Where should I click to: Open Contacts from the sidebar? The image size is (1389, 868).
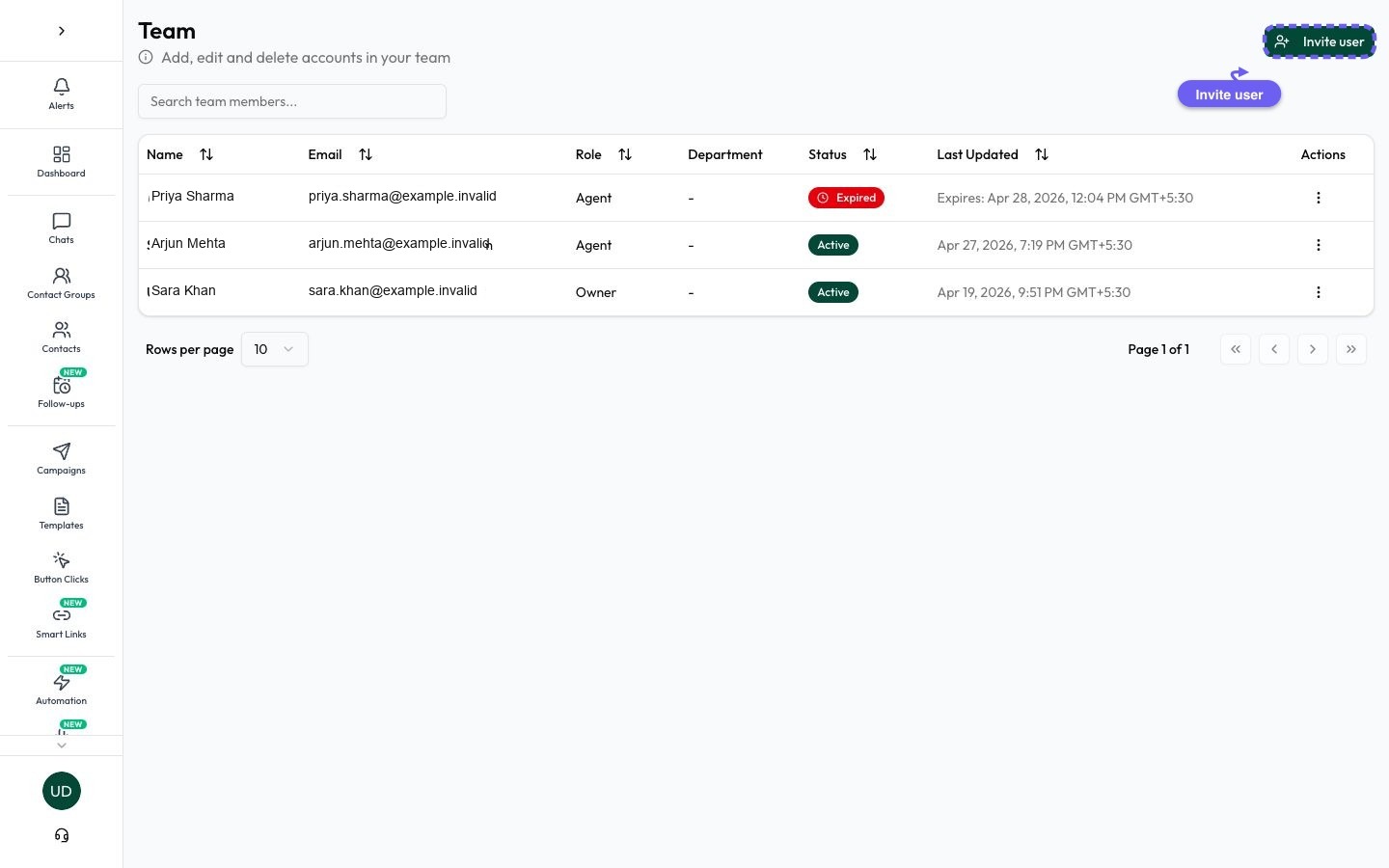tap(61, 338)
